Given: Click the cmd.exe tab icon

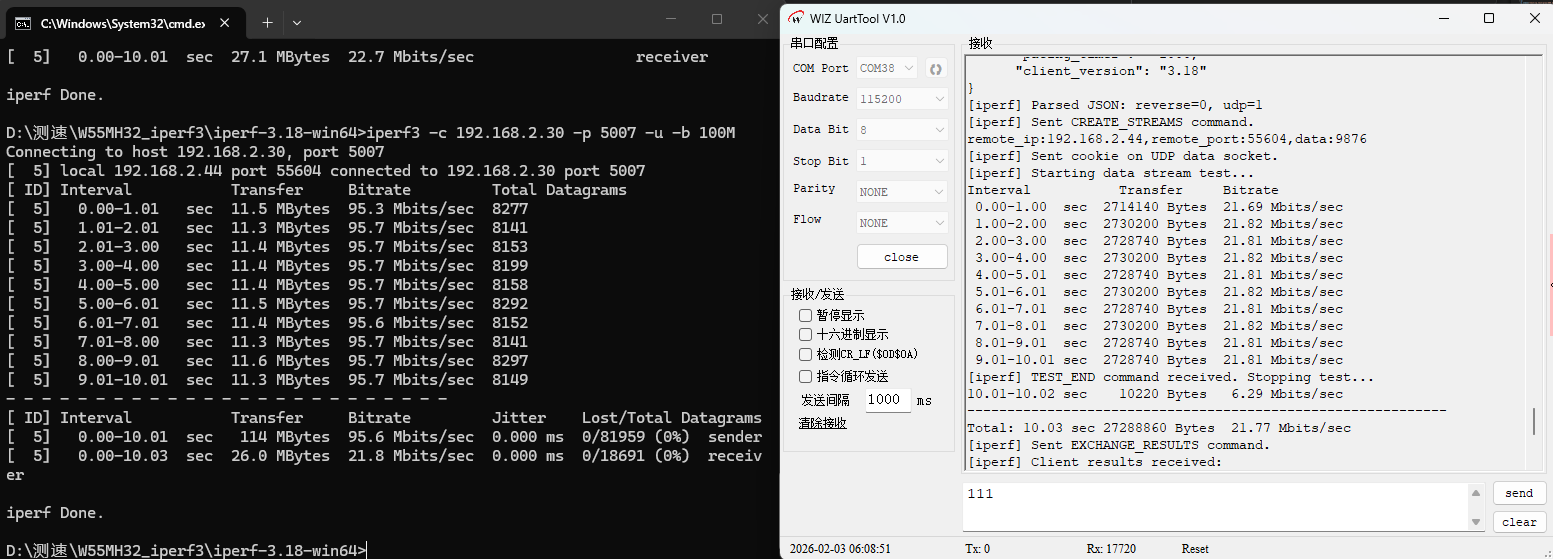Looking at the screenshot, I should (22, 22).
